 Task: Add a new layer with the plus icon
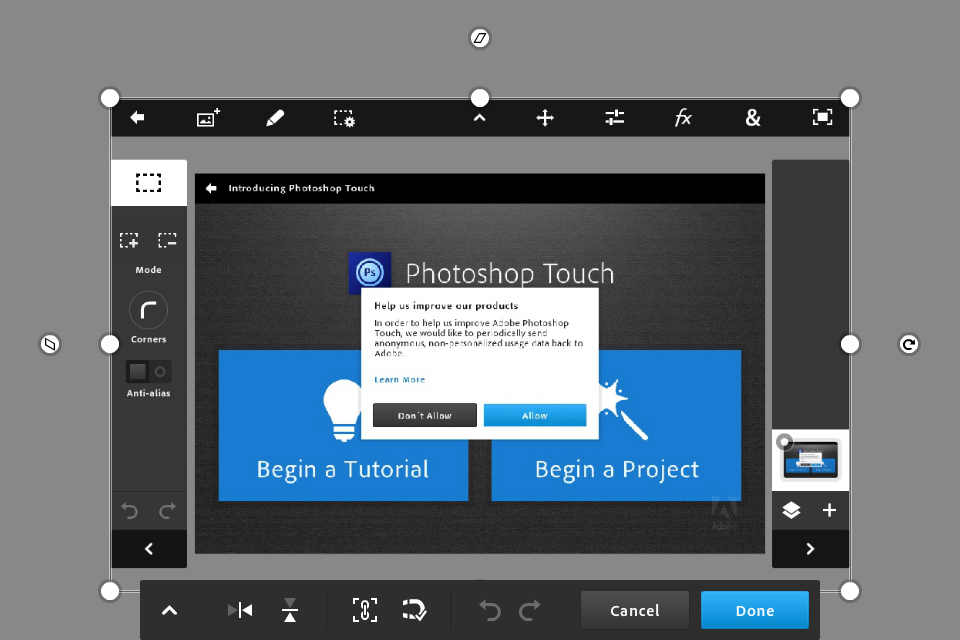click(829, 510)
